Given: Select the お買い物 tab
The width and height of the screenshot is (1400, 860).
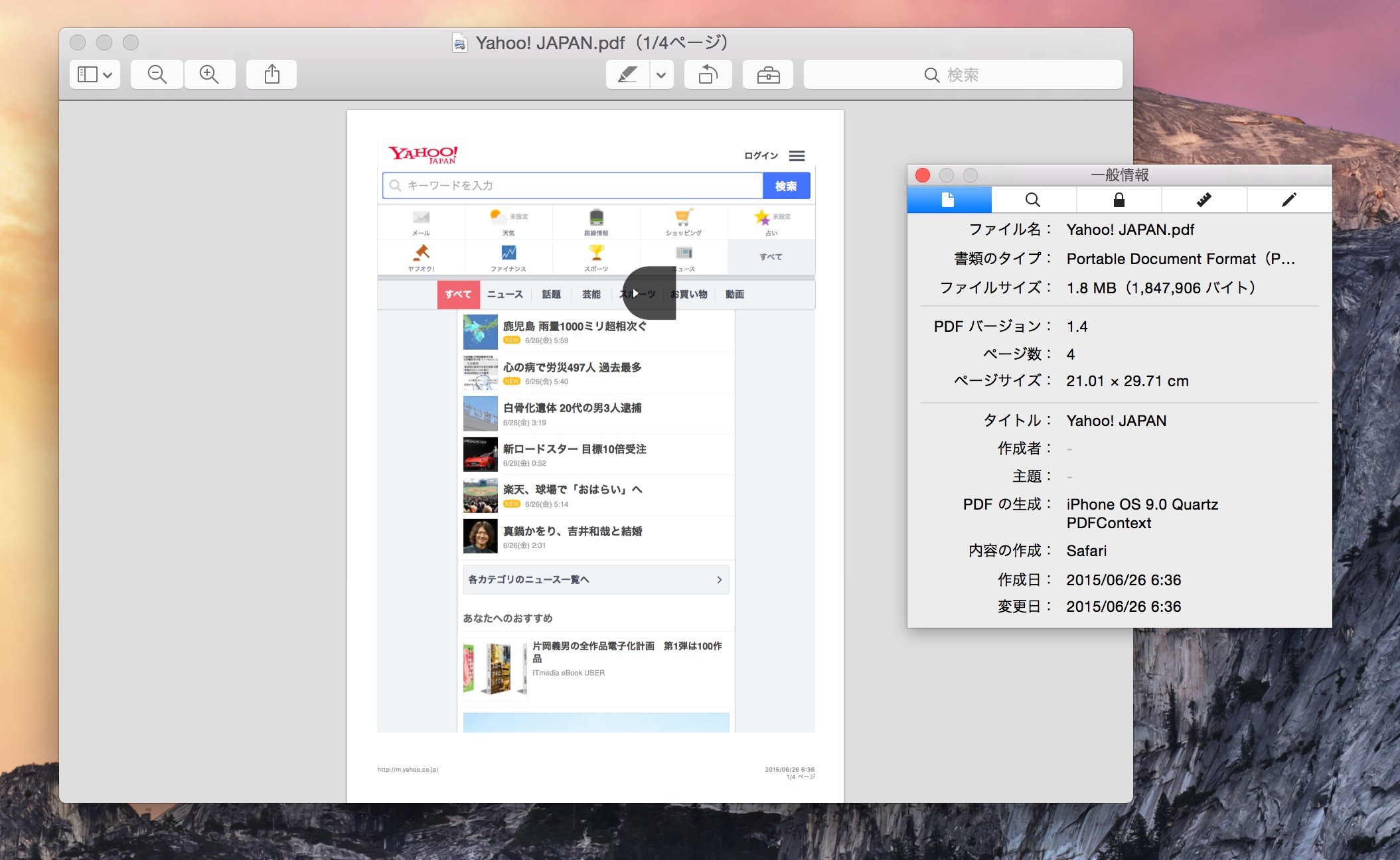Looking at the screenshot, I should pyautogui.click(x=688, y=295).
